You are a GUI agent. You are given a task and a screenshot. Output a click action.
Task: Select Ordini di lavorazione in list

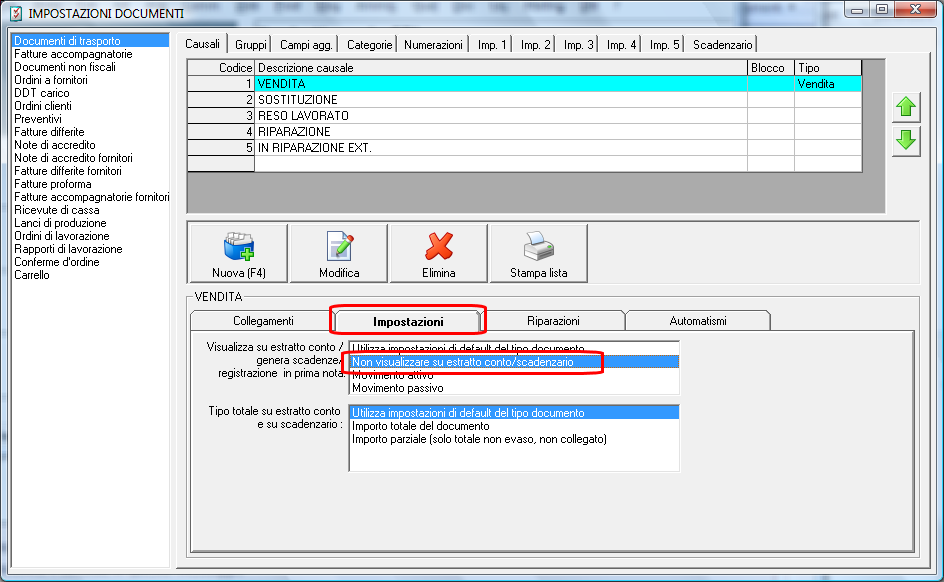coord(90,236)
